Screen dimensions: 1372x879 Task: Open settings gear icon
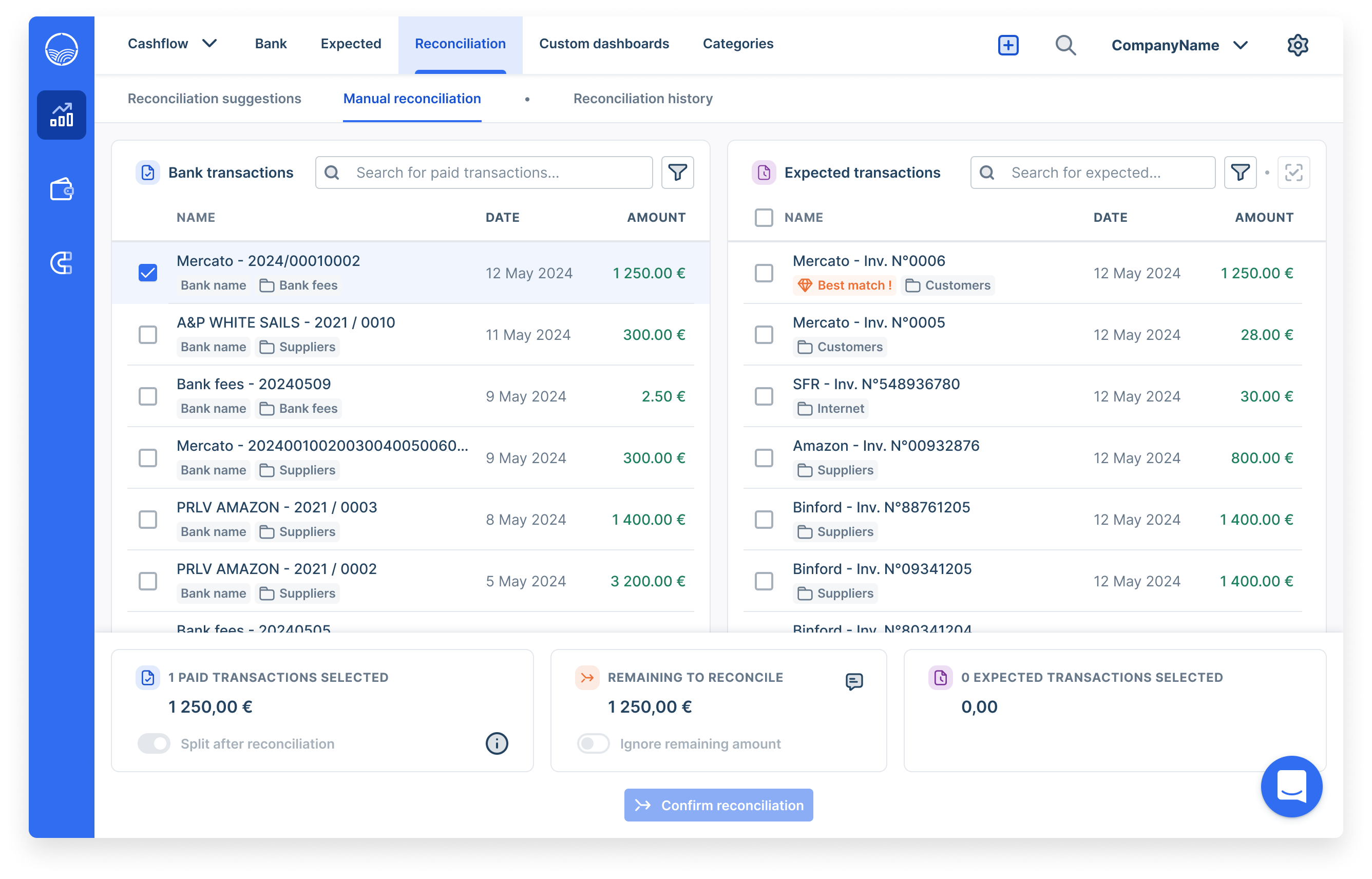tap(1297, 45)
